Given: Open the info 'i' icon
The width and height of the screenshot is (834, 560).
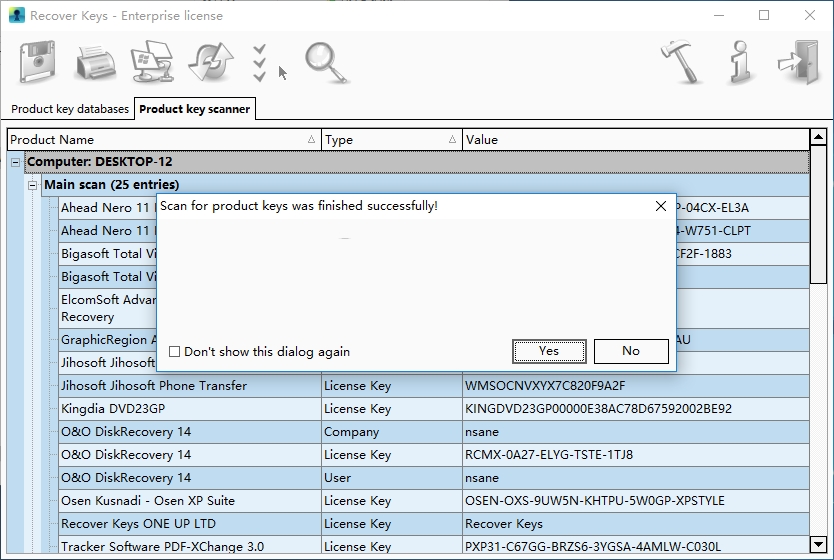Looking at the screenshot, I should tap(741, 63).
